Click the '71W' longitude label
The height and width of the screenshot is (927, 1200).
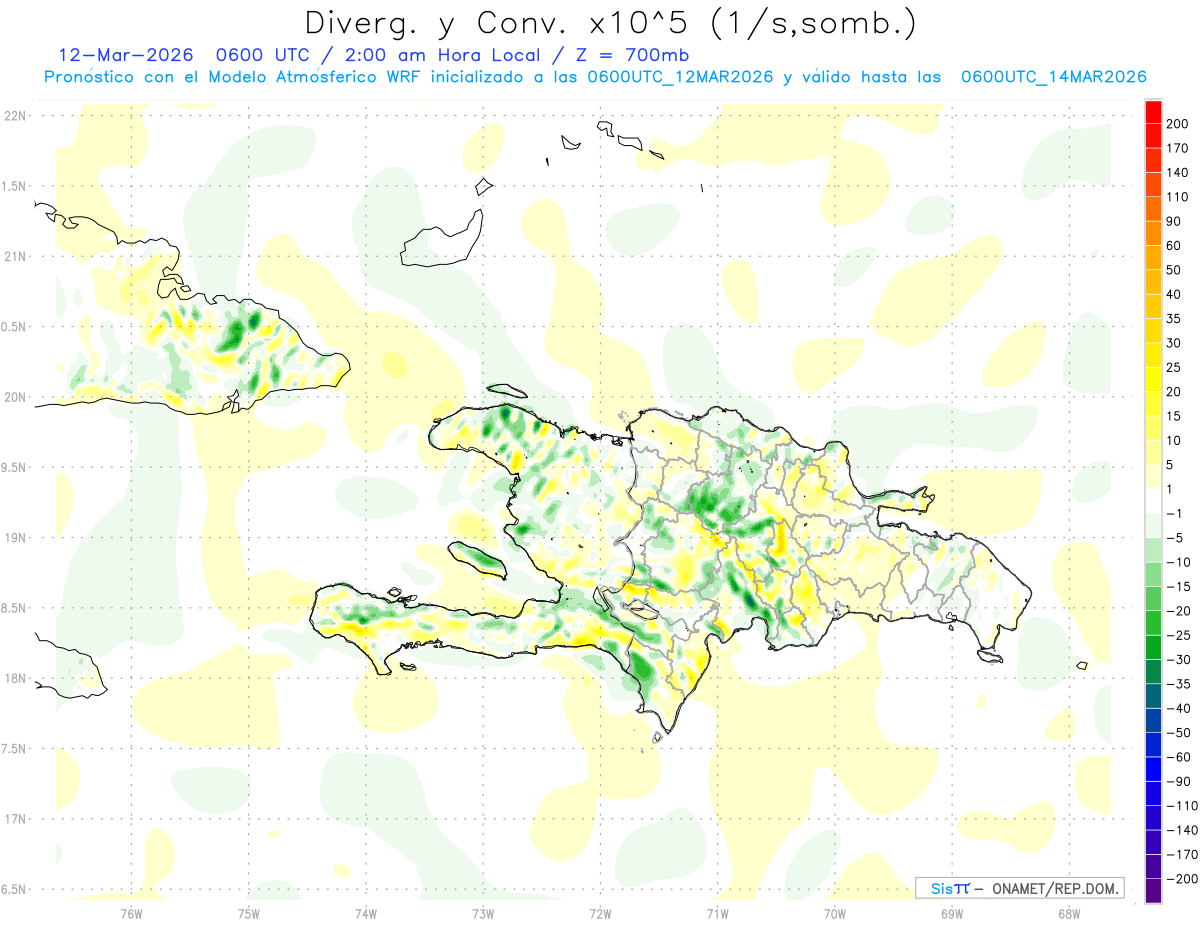pos(717,913)
